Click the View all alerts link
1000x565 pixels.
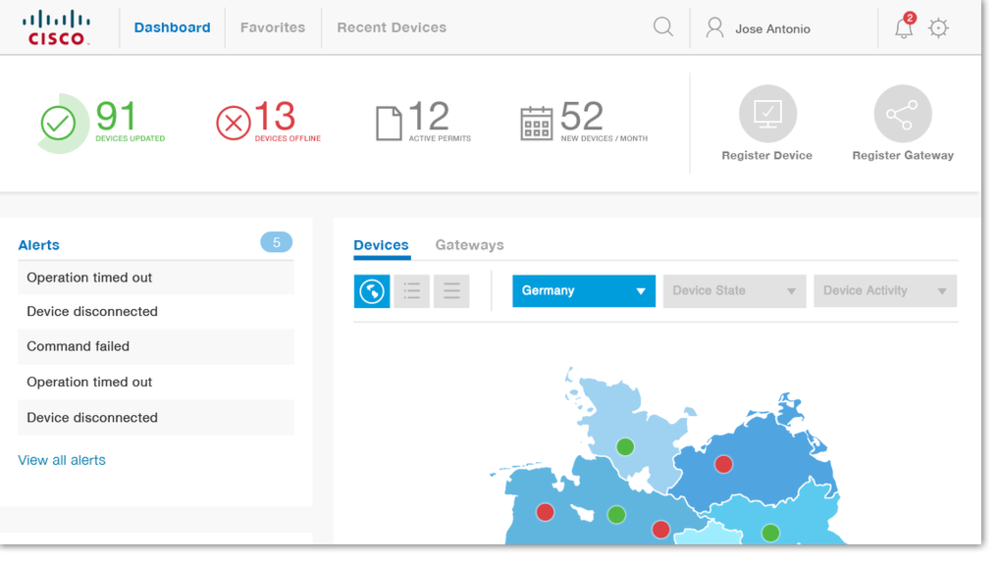62,460
